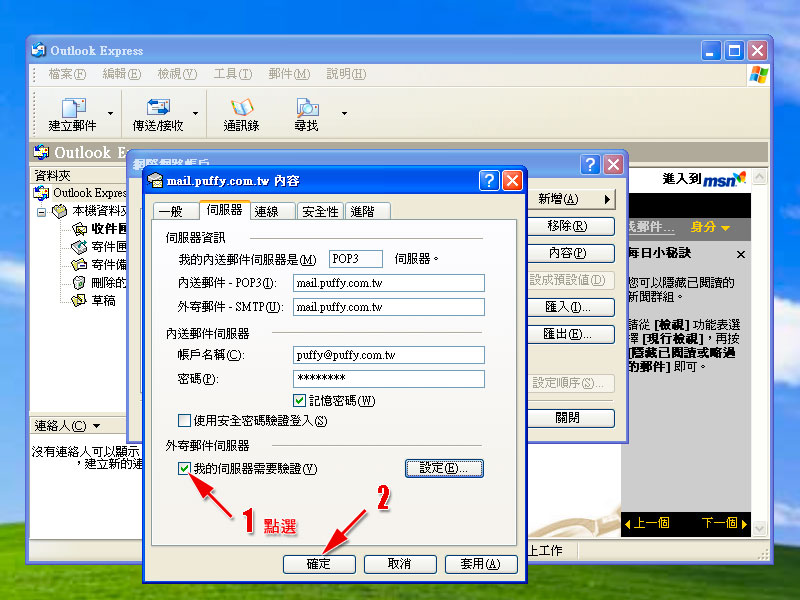The height and width of the screenshot is (600, 800).
Task: Click Export (匯出) in Internet Accounts dialog
Action: 570,334
